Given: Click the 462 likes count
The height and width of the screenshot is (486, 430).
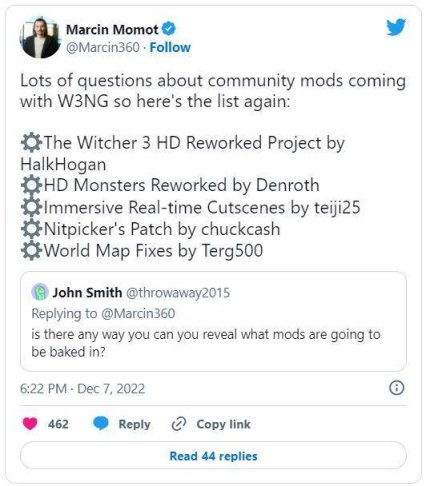Looking at the screenshot, I should coord(58,424).
